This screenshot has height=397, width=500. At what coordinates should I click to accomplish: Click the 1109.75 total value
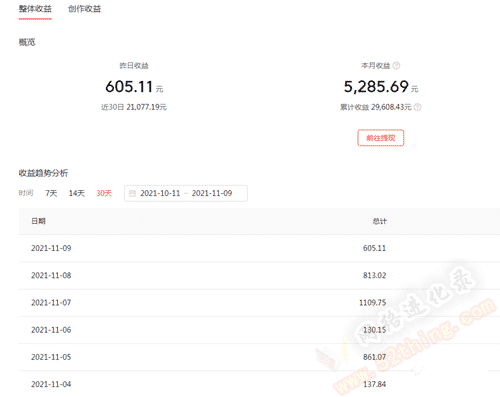click(x=372, y=303)
